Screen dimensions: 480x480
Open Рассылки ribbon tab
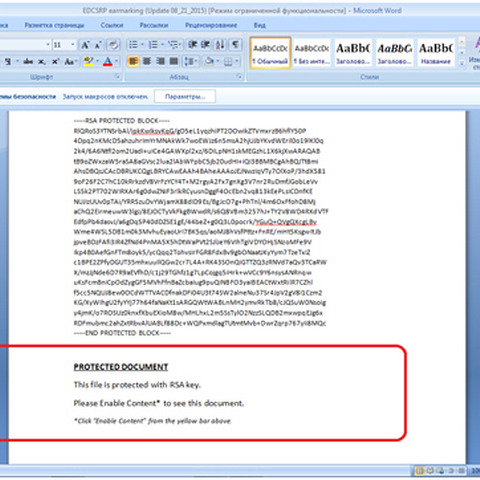154,25
